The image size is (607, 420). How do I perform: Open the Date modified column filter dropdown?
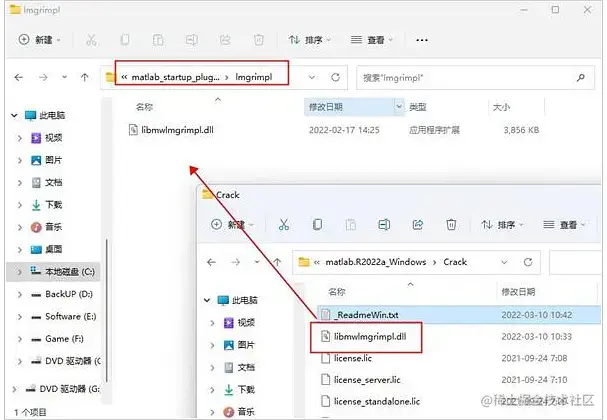point(398,107)
